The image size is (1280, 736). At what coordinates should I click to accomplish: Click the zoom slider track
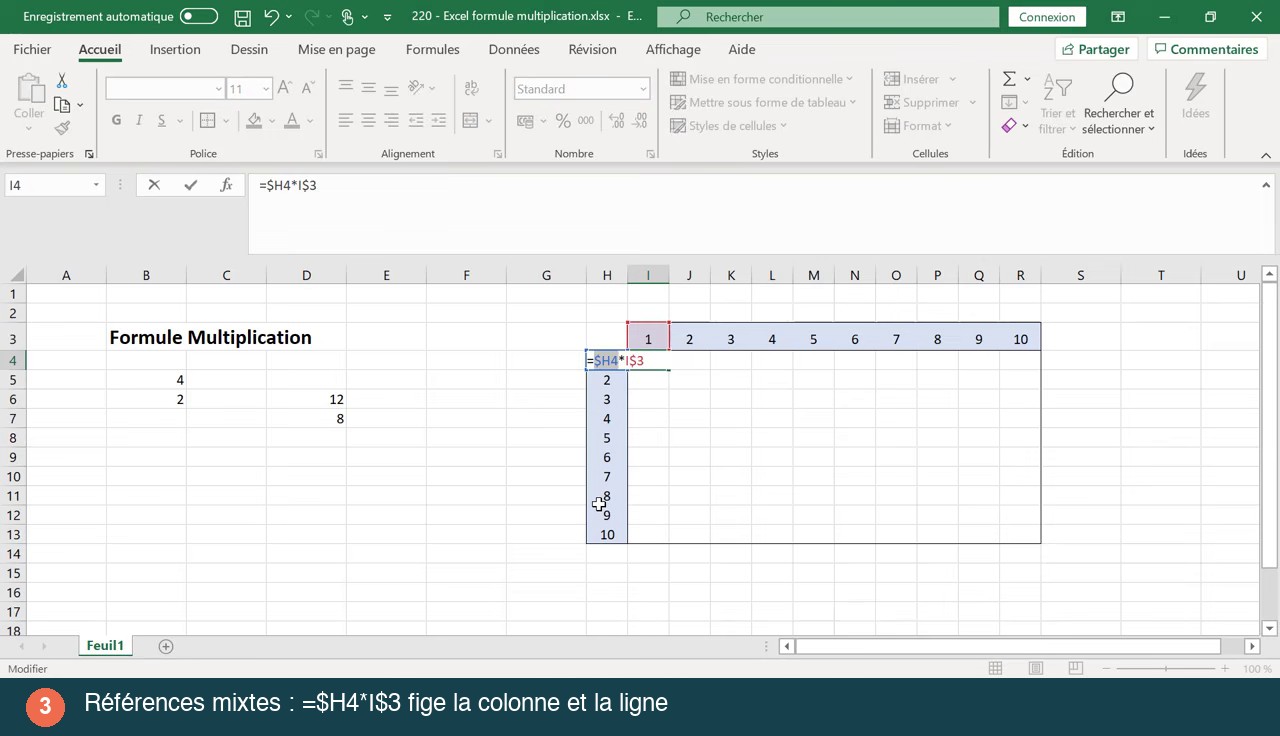point(1165,668)
